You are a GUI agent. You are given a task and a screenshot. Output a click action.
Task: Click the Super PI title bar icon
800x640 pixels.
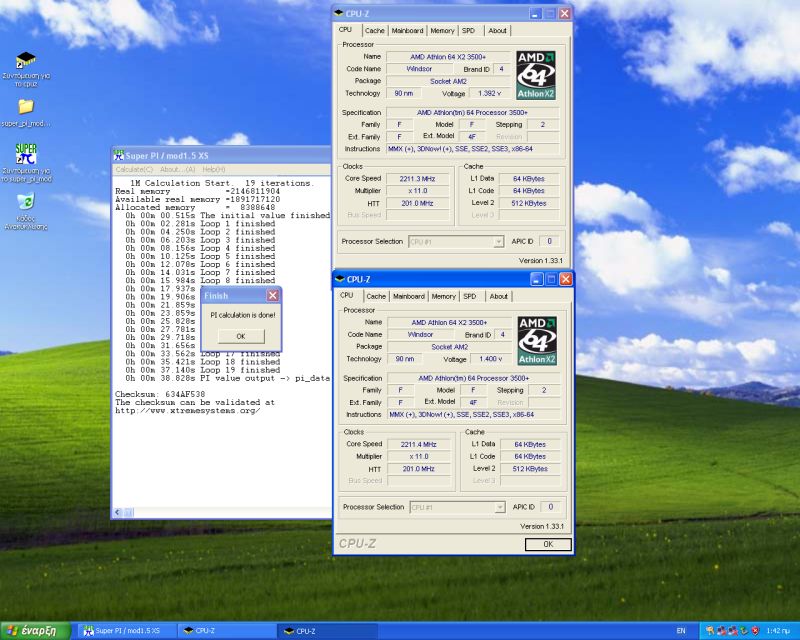118,155
